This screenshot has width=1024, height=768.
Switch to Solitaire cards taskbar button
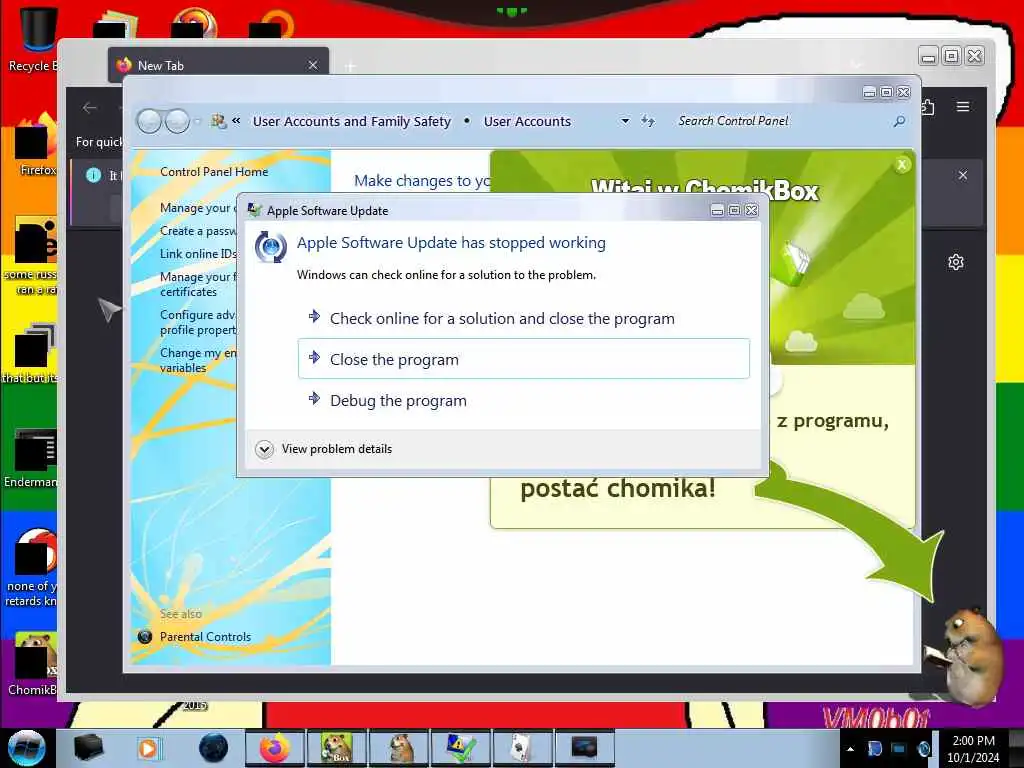522,748
